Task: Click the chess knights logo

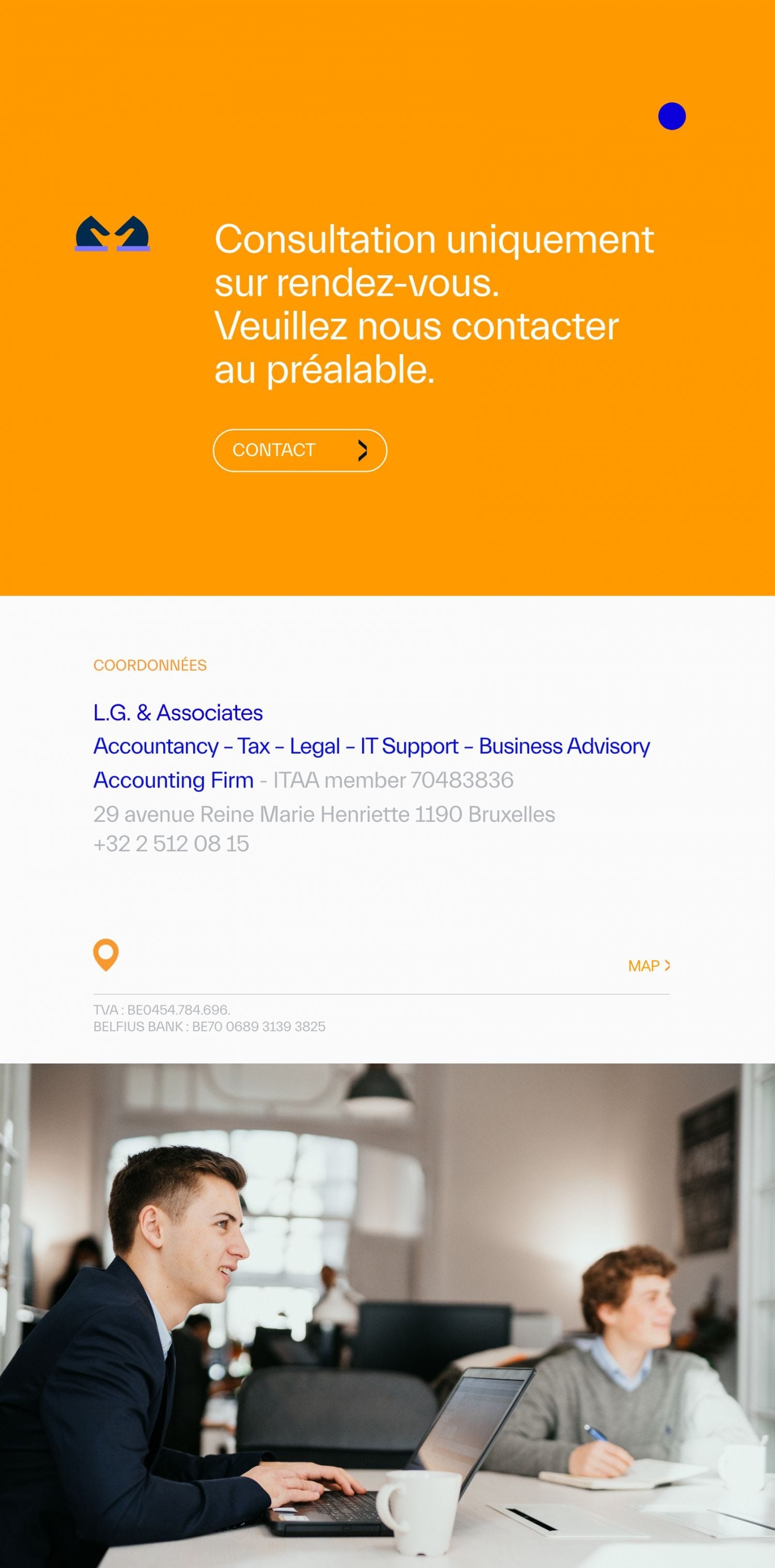Action: [x=112, y=233]
